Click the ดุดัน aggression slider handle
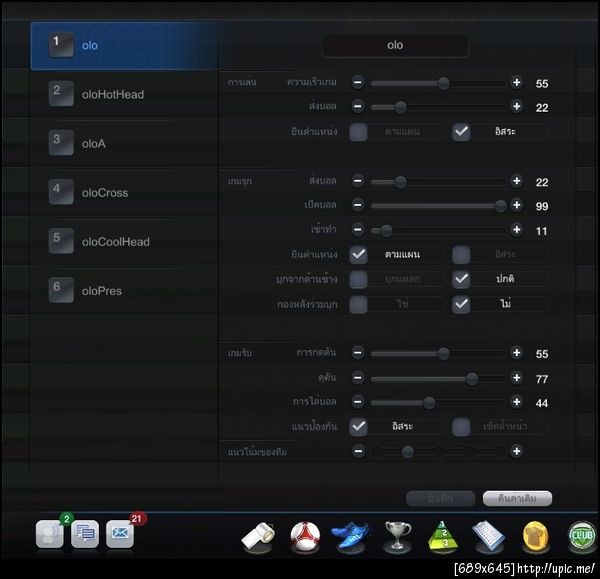 472,379
